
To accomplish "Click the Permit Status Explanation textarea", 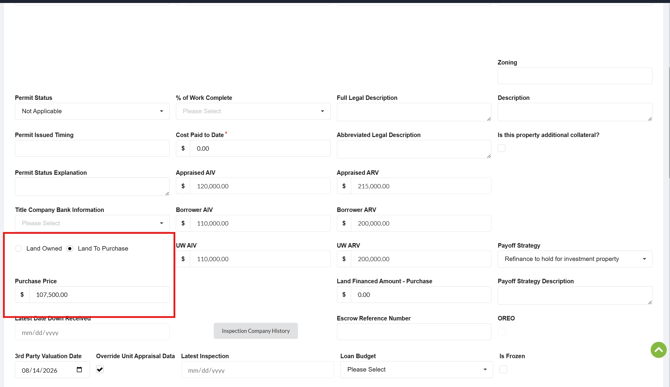I will point(92,187).
